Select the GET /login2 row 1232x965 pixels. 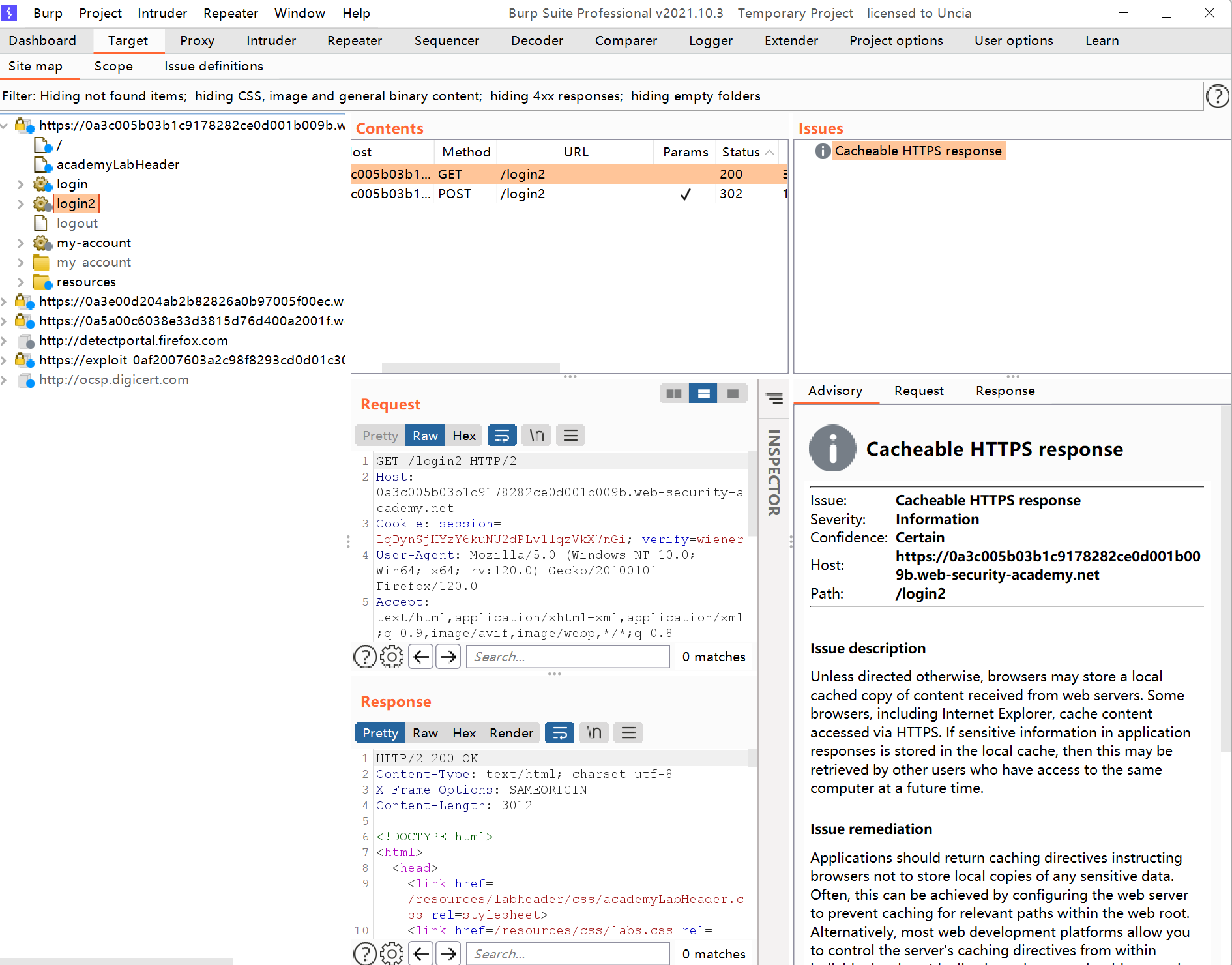coord(569,174)
